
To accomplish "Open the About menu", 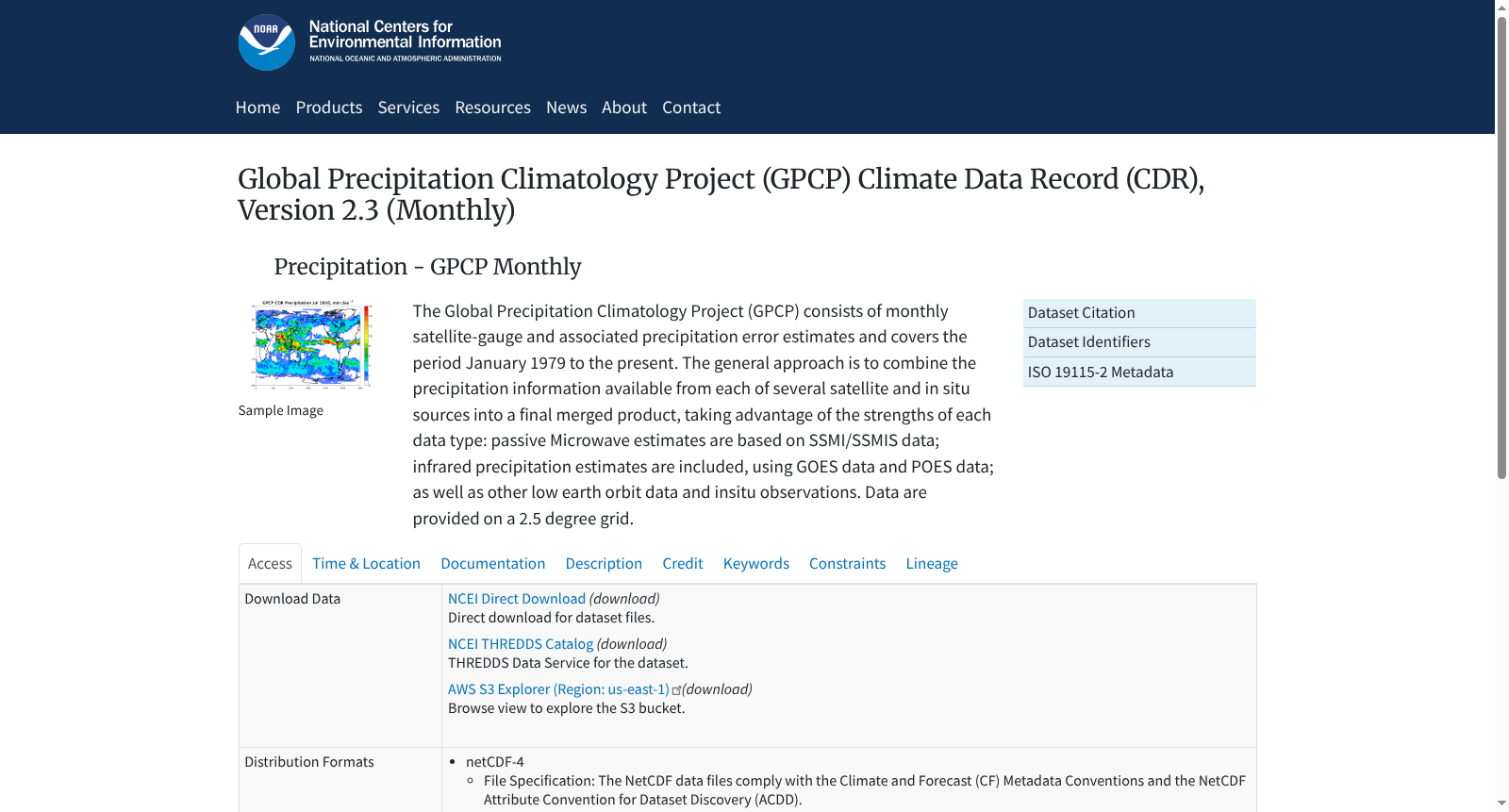I will click(x=624, y=108).
